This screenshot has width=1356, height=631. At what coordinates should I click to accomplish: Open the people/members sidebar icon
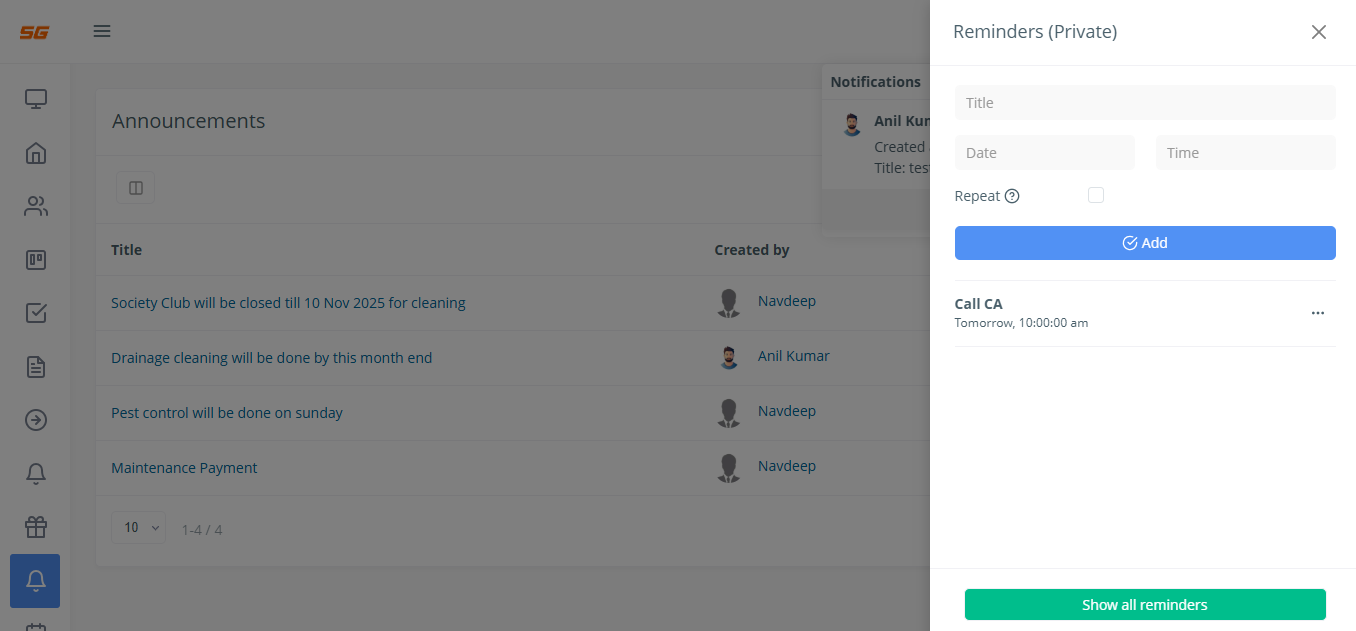point(36,207)
